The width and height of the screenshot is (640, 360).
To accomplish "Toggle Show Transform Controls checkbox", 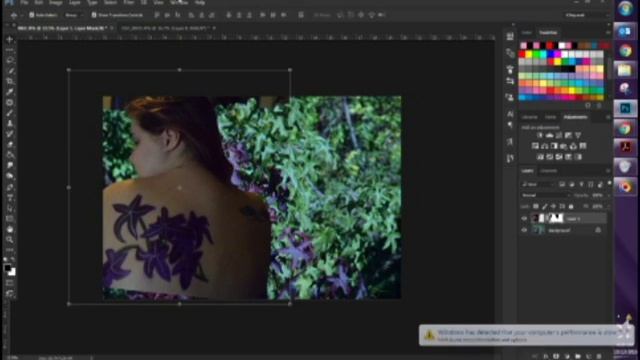I will click(x=94, y=15).
